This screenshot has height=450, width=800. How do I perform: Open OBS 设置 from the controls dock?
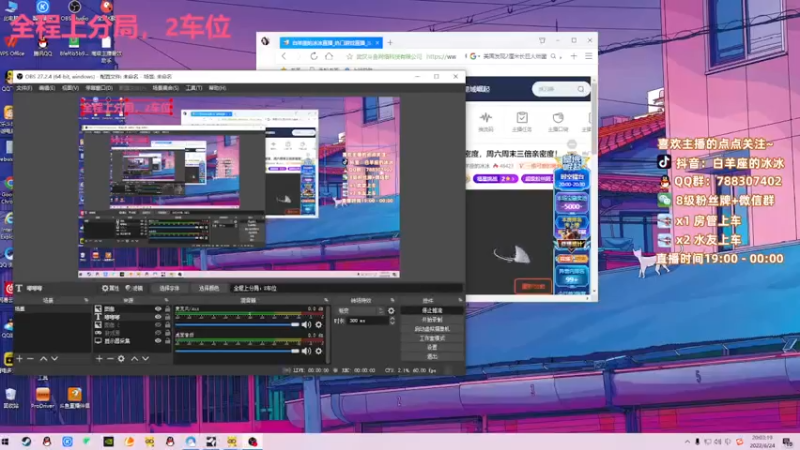point(432,347)
